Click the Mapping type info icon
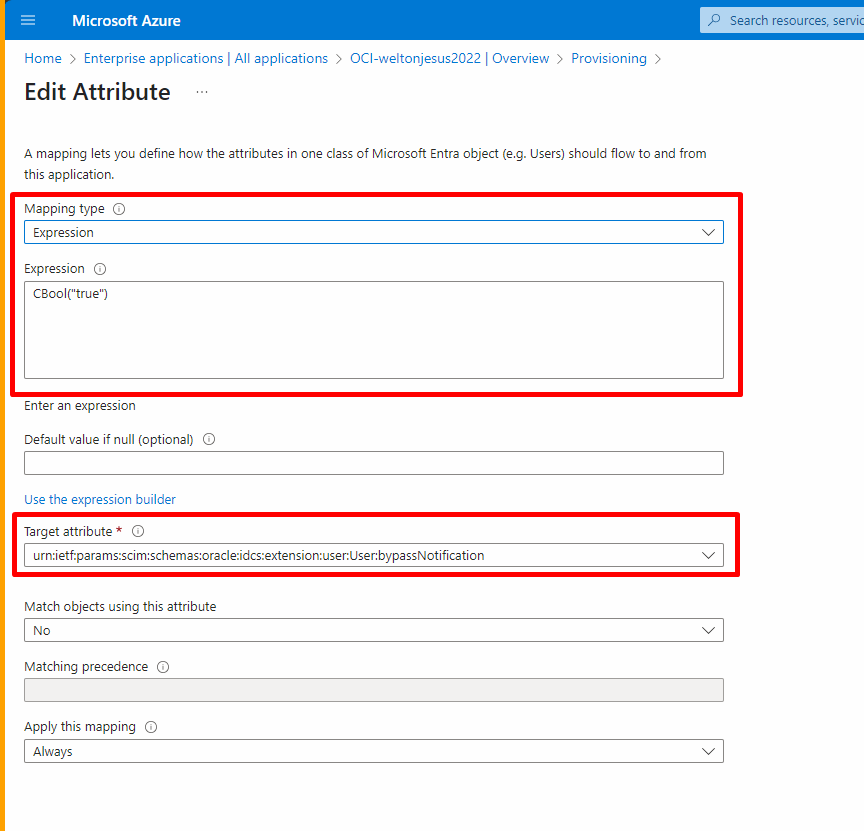The width and height of the screenshot is (864, 831). click(119, 209)
